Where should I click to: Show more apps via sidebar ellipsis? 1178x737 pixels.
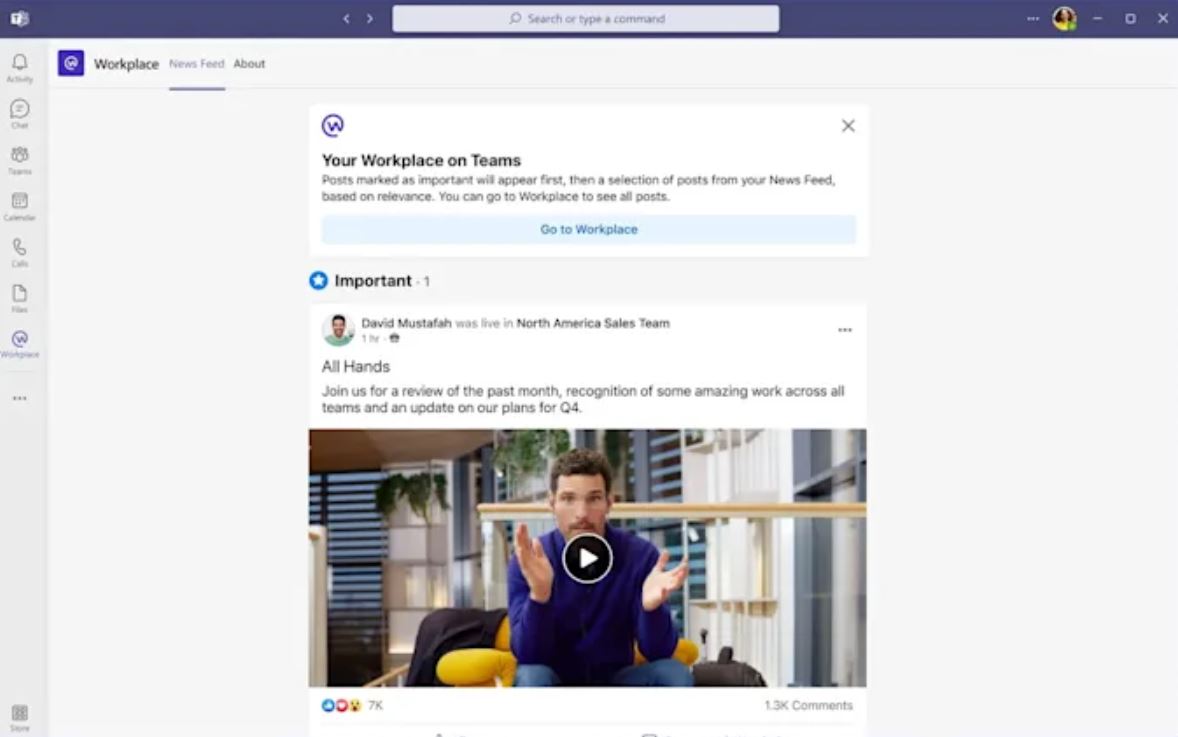tap(20, 398)
